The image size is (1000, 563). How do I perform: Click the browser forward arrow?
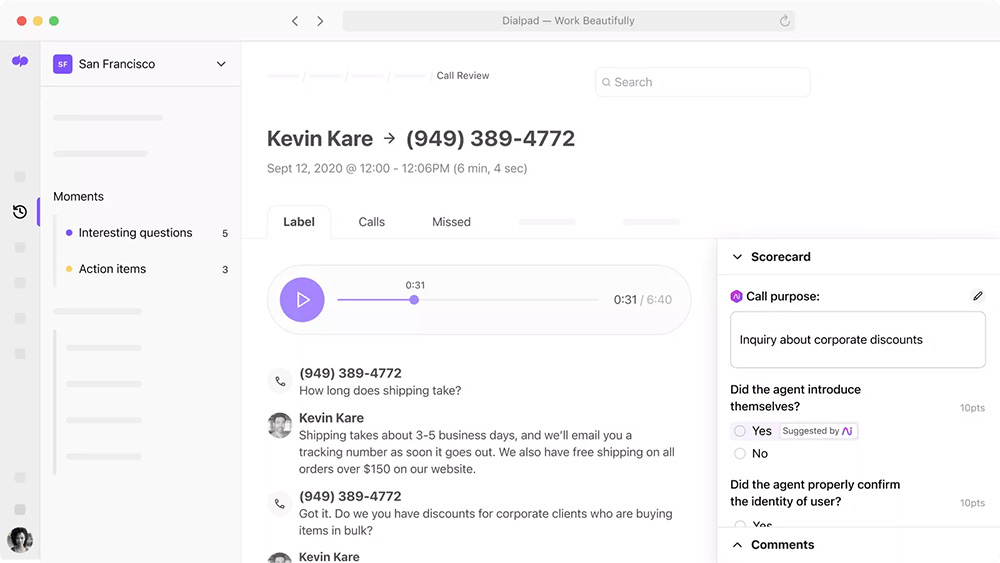(320, 21)
